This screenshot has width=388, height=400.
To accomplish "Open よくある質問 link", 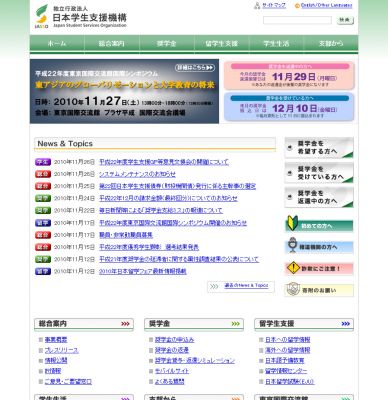I will point(170,381).
